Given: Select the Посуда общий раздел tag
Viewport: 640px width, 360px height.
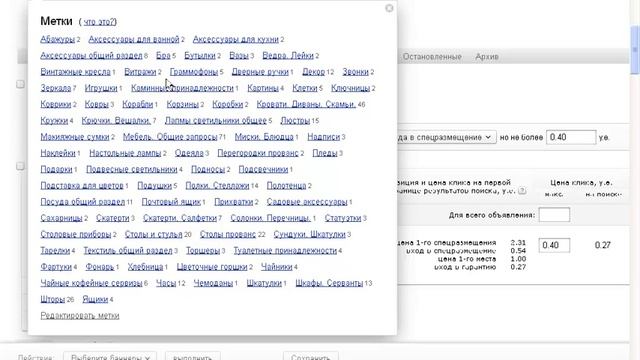Looking at the screenshot, I should (82, 202).
